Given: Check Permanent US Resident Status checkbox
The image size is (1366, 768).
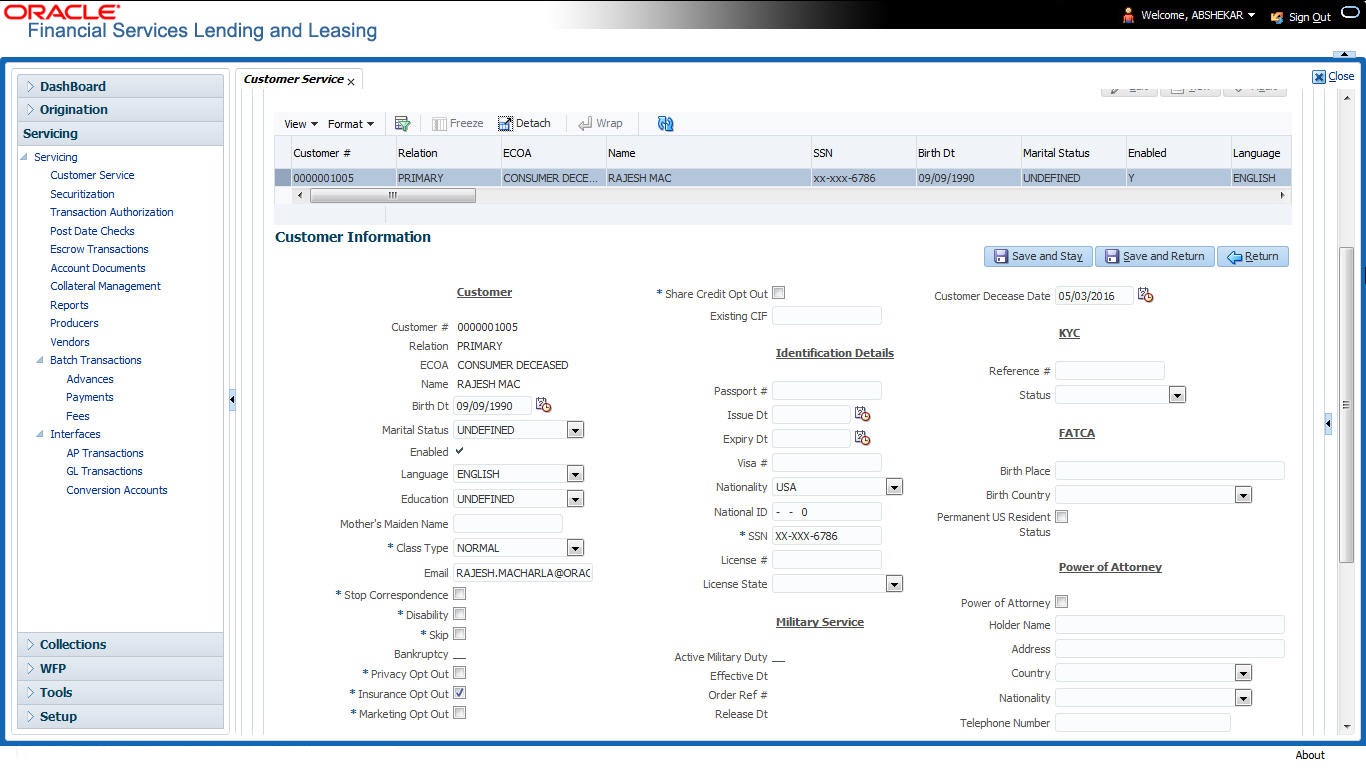Looking at the screenshot, I should click(1062, 517).
